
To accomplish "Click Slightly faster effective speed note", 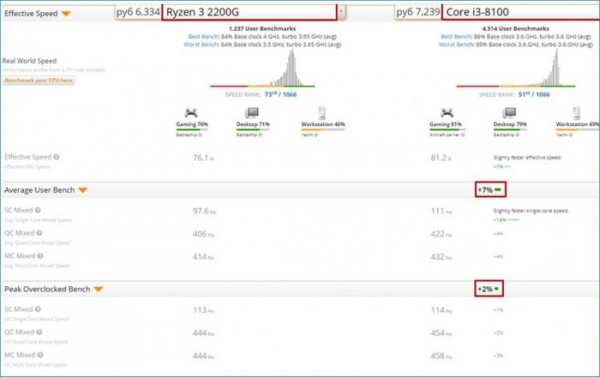I will click(527, 157).
